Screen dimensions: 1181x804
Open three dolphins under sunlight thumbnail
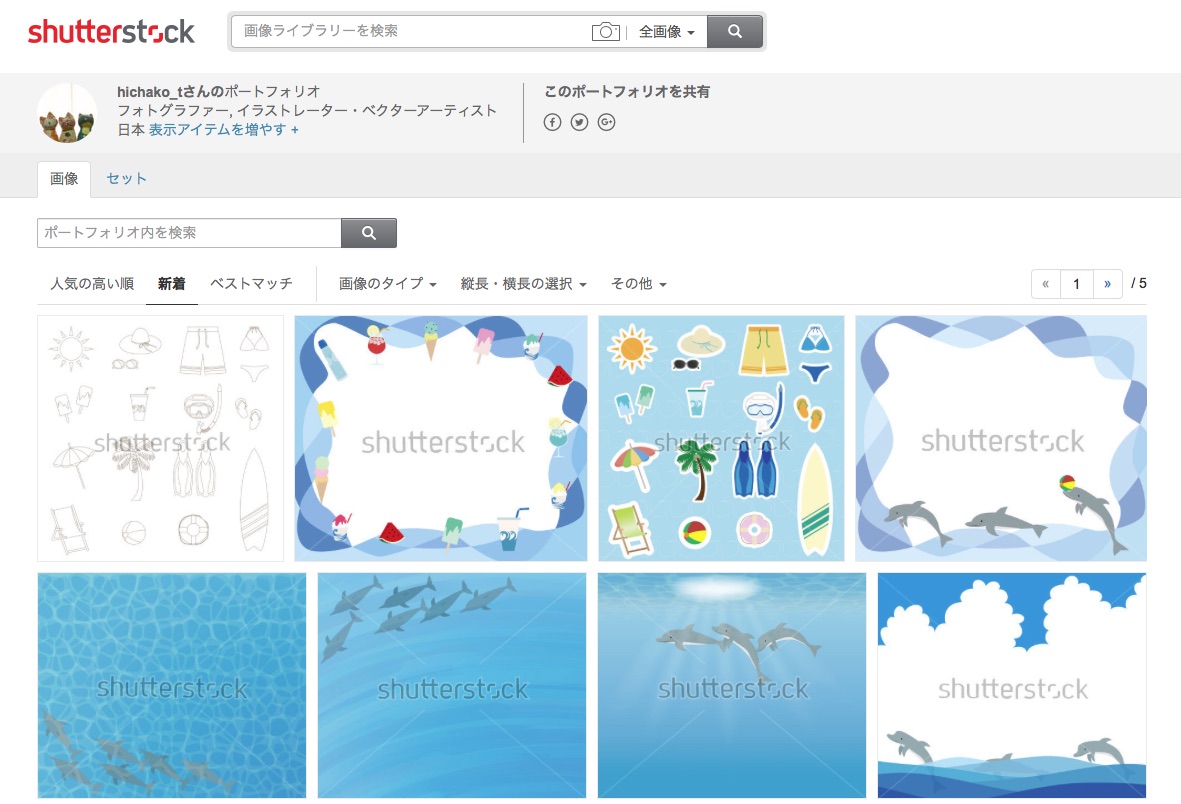[x=732, y=685]
